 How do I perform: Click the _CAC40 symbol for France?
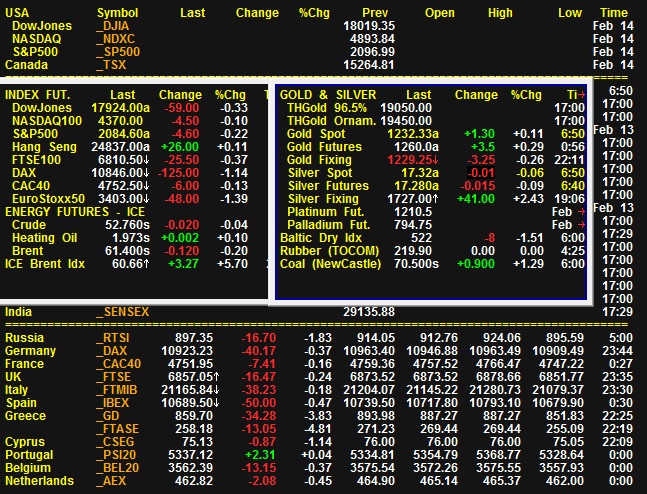point(118,364)
